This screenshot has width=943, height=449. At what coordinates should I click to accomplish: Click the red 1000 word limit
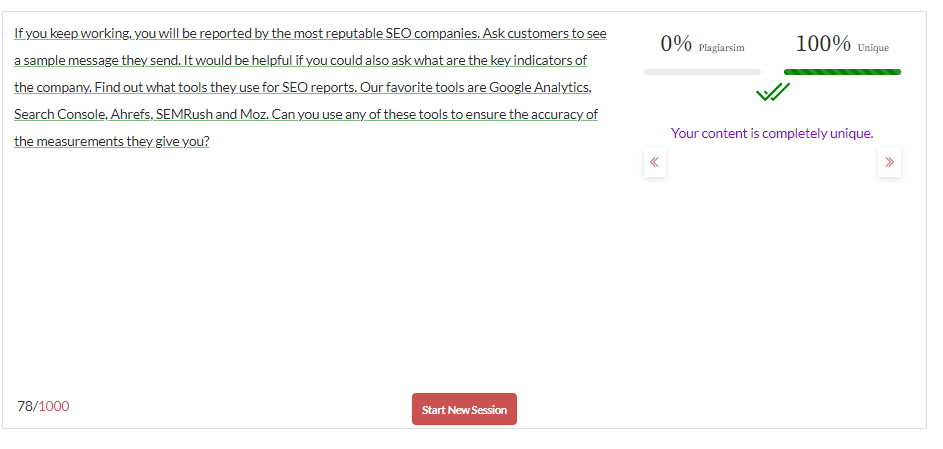click(x=54, y=406)
